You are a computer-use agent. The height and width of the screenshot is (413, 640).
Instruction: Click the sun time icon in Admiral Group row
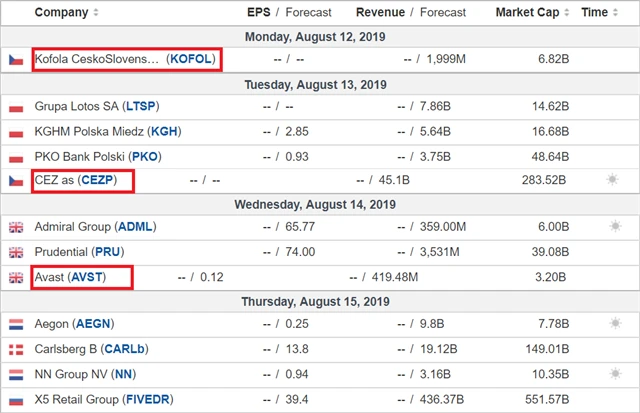tap(614, 228)
